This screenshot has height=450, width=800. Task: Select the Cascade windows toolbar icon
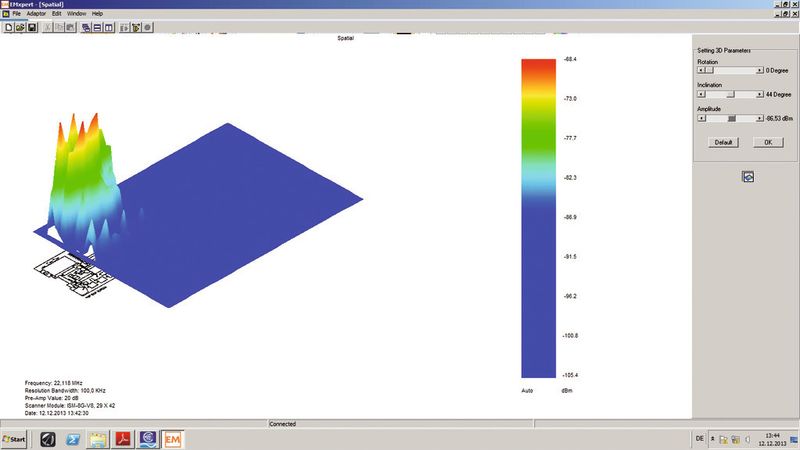click(x=86, y=28)
